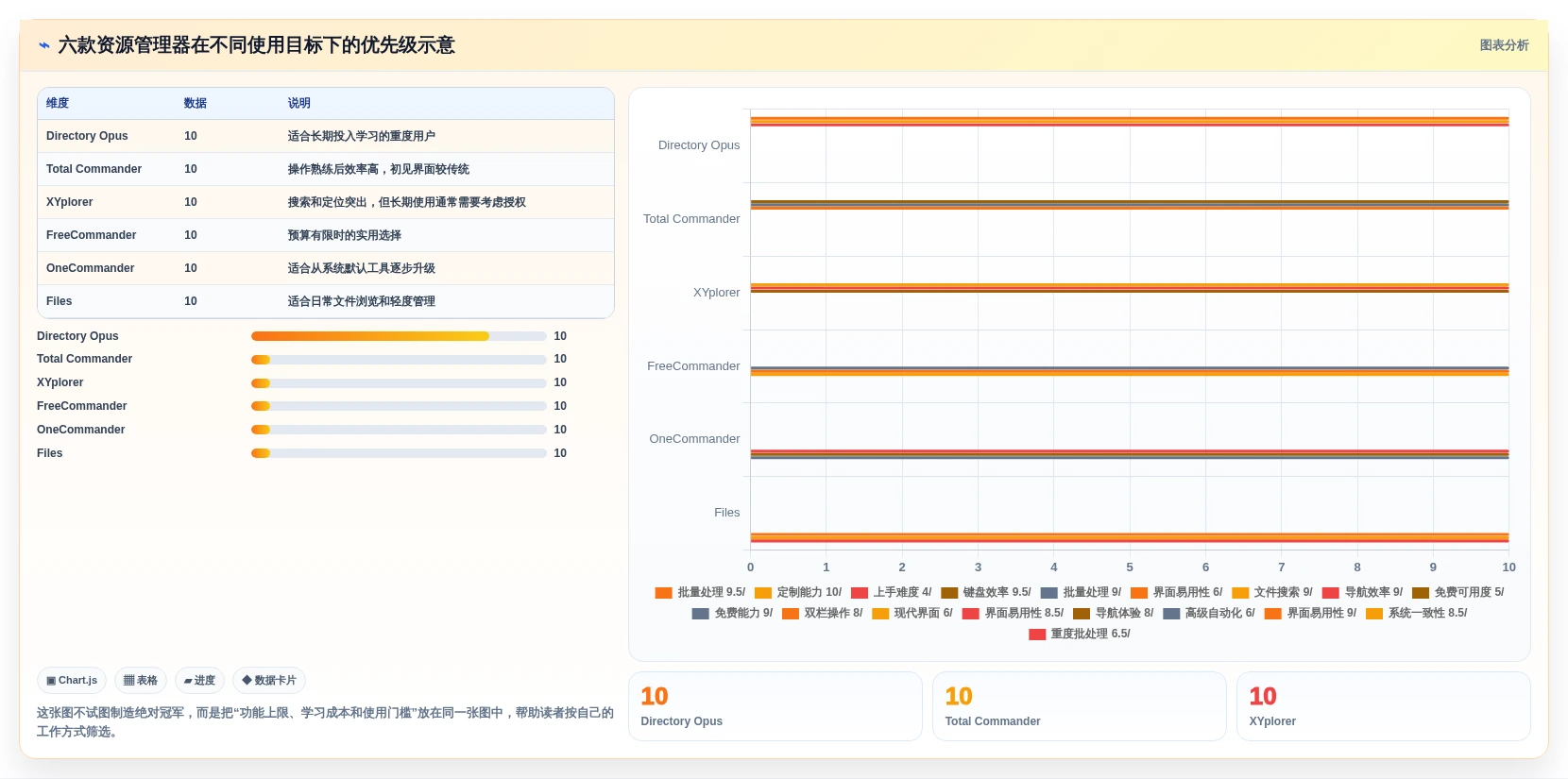This screenshot has height=779, width=1568.
Task: Click the Directory Opus chart bar group
Action: coord(1130,121)
